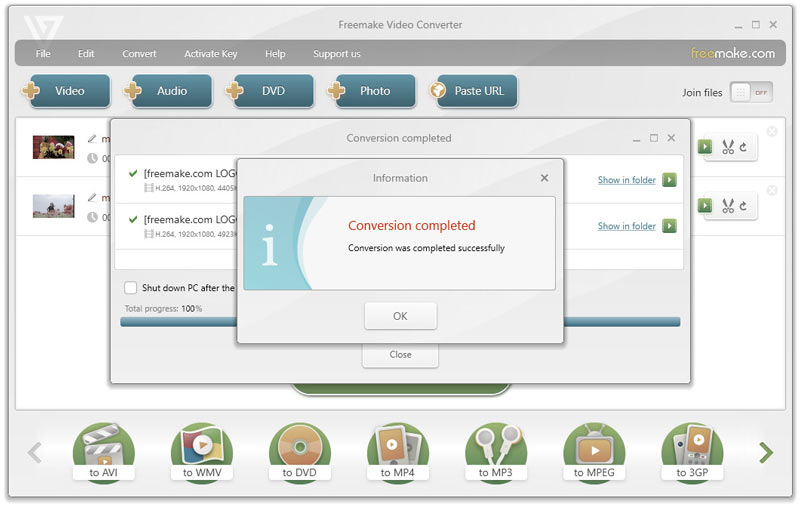Remove second video from list

tap(772, 190)
